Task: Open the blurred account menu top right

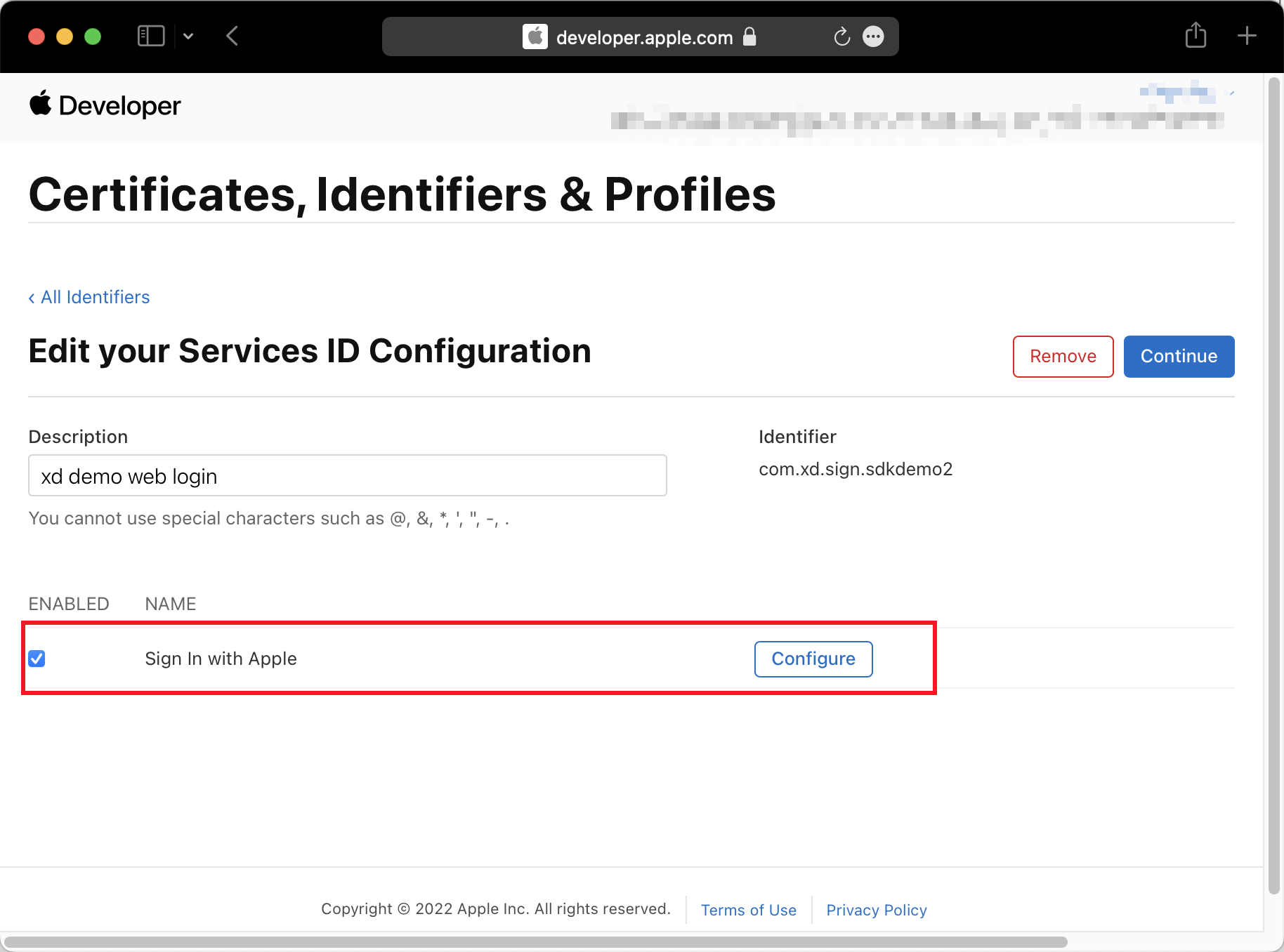Action: point(1187,92)
